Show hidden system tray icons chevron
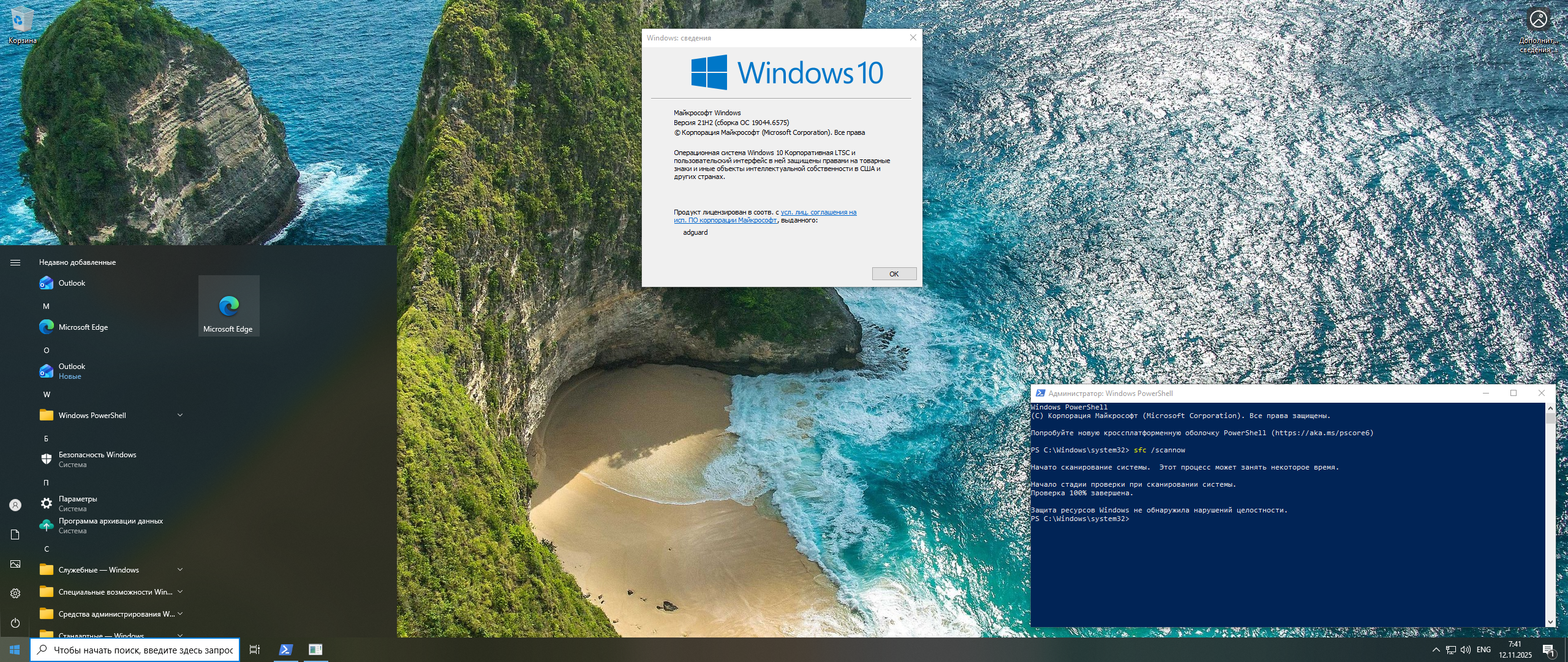Viewport: 1568px width, 662px height. coord(1436,650)
